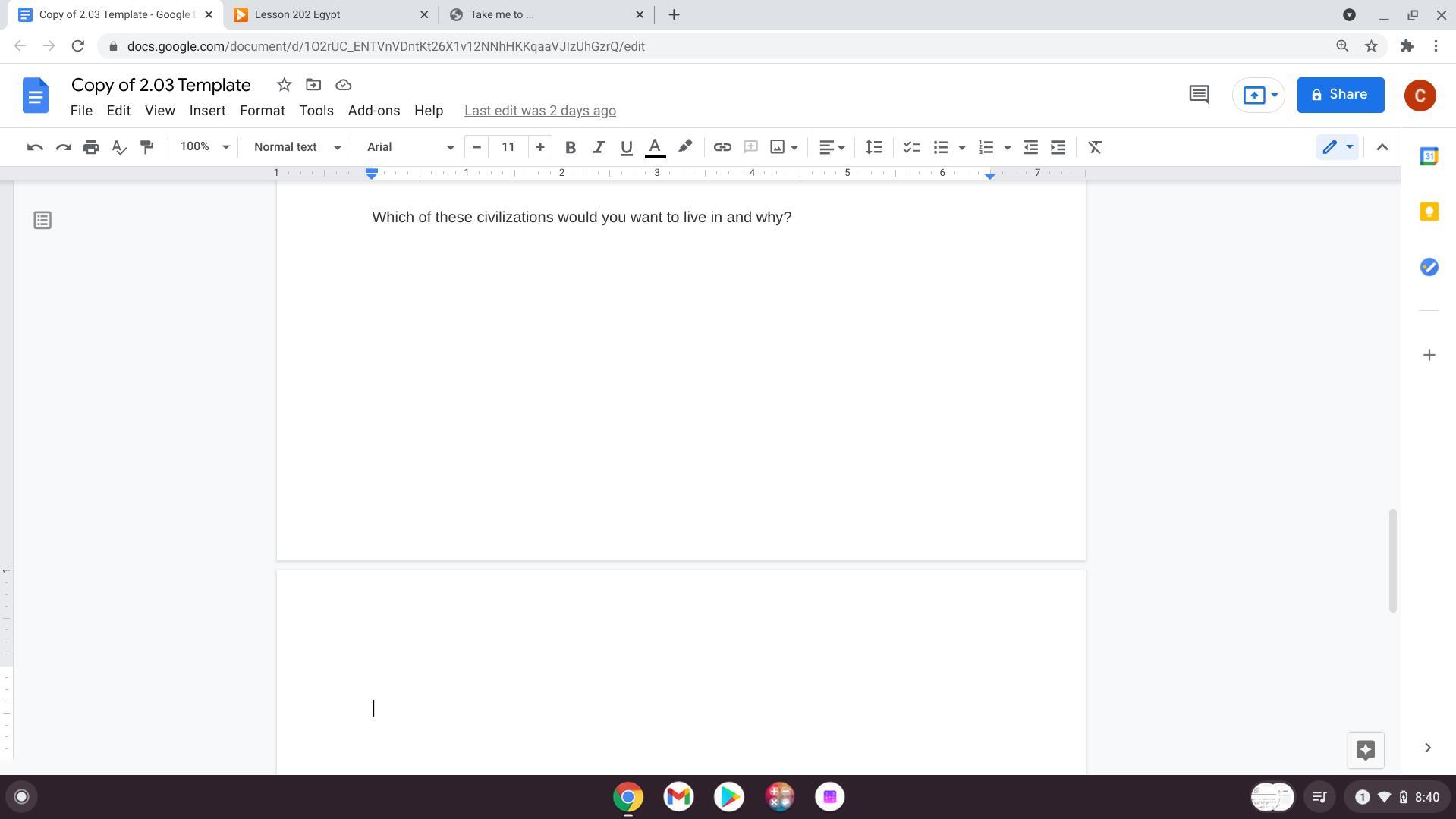Open the Format menu
The width and height of the screenshot is (1456, 819).
(x=263, y=111)
